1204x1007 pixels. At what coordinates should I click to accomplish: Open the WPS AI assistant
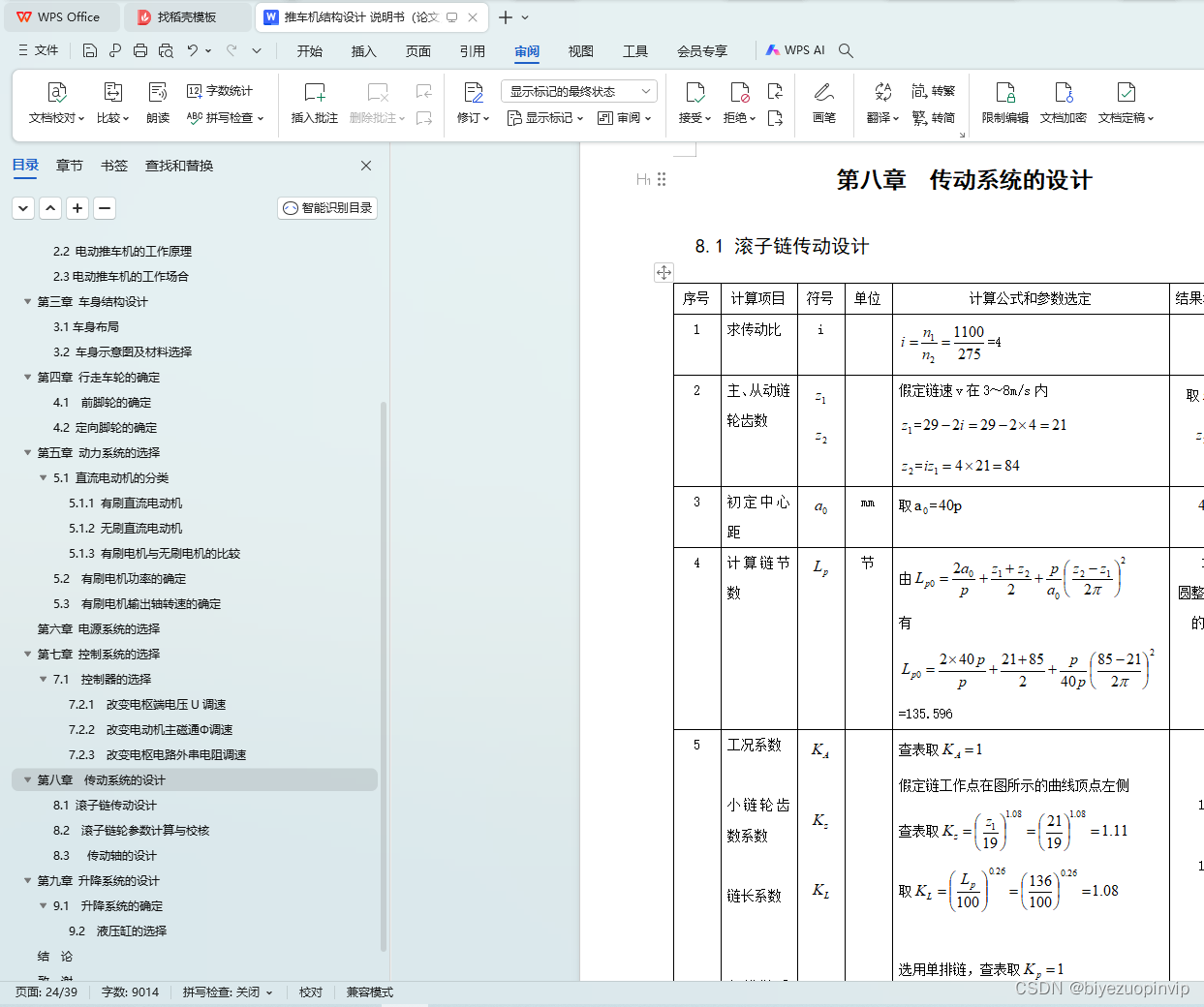[x=795, y=50]
